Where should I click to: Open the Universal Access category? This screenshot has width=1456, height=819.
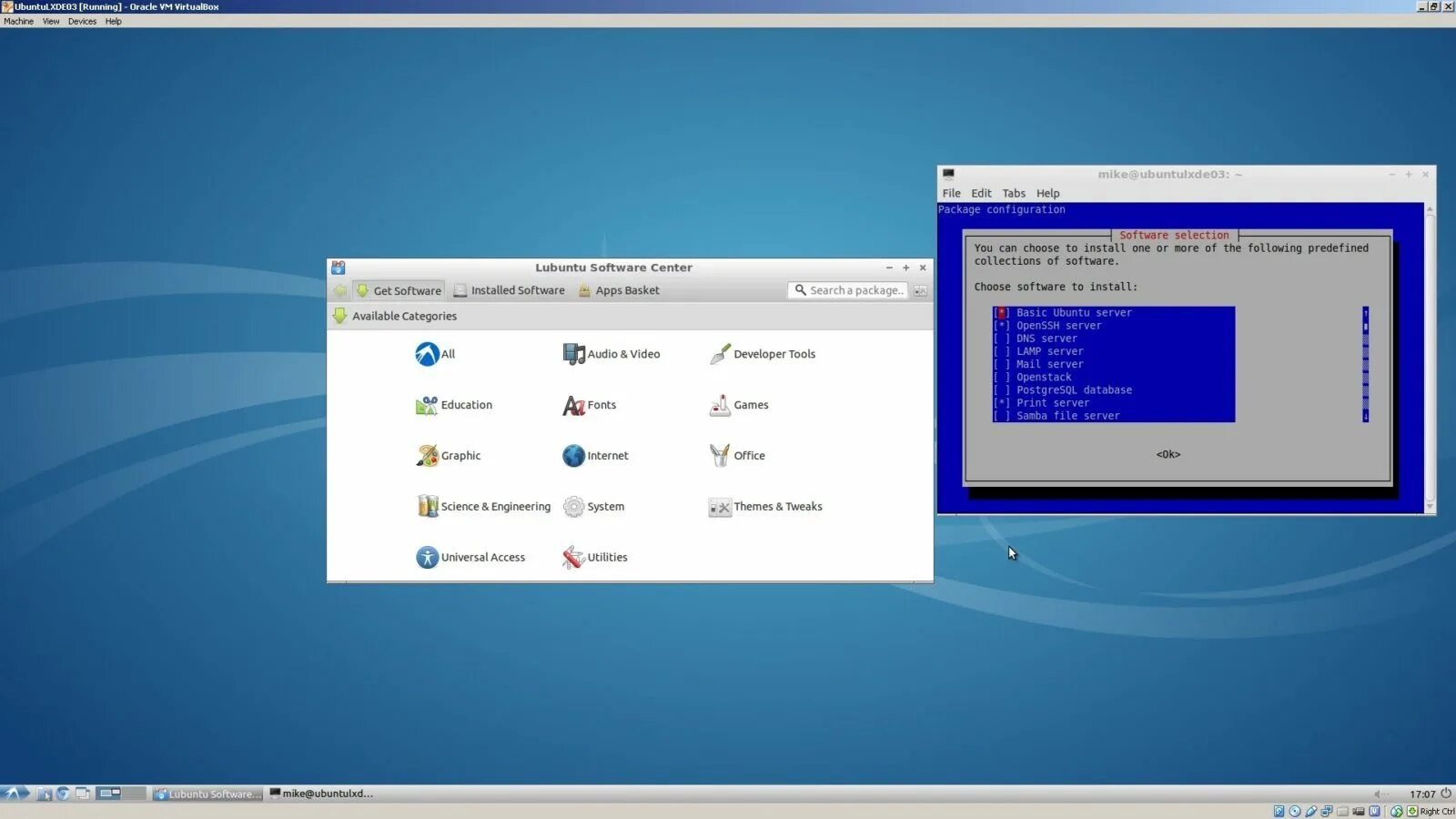[x=470, y=558]
